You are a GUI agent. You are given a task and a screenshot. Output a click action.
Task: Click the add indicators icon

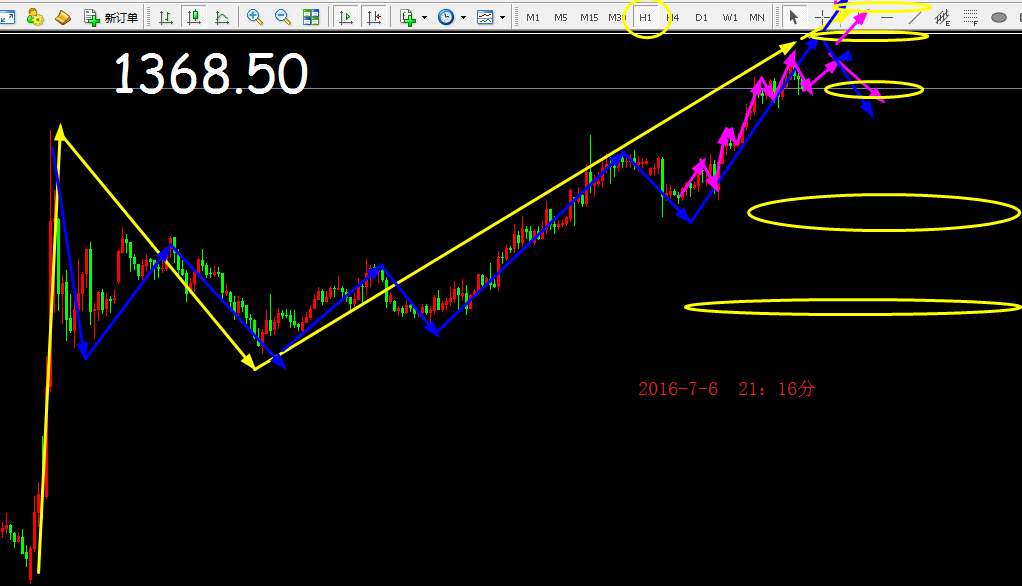[408, 18]
